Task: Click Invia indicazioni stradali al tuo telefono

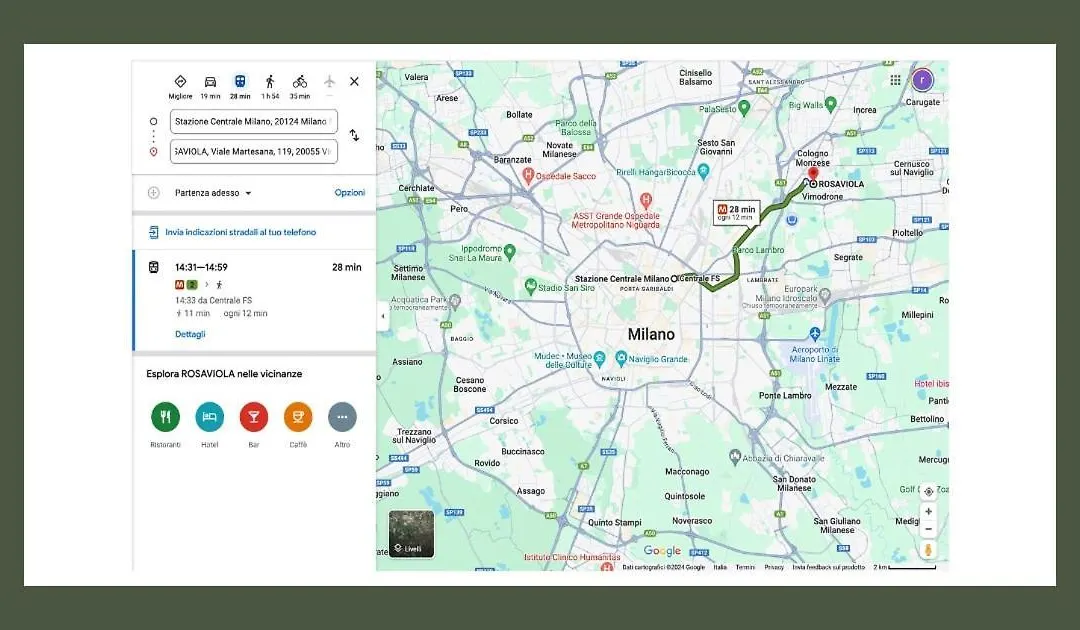Action: coord(240,232)
